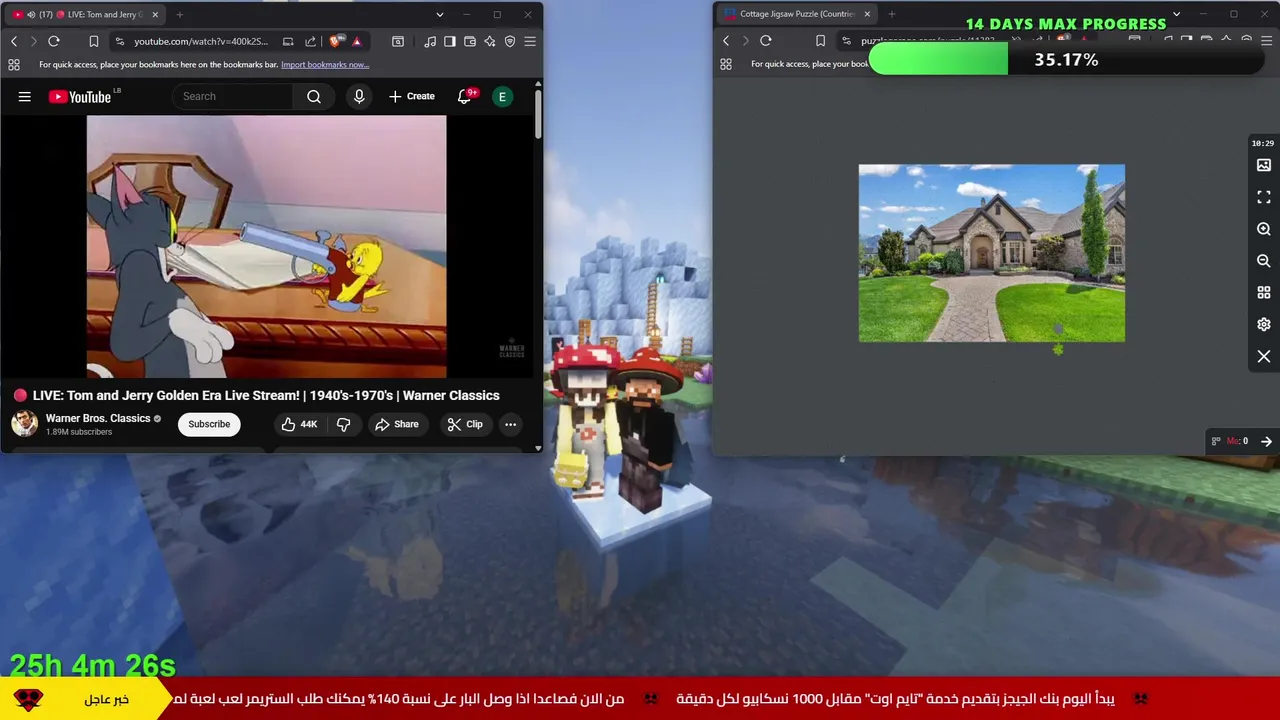The image size is (1280, 720).
Task: Click the loose green puzzle piece below the image
Action: pyautogui.click(x=1058, y=349)
